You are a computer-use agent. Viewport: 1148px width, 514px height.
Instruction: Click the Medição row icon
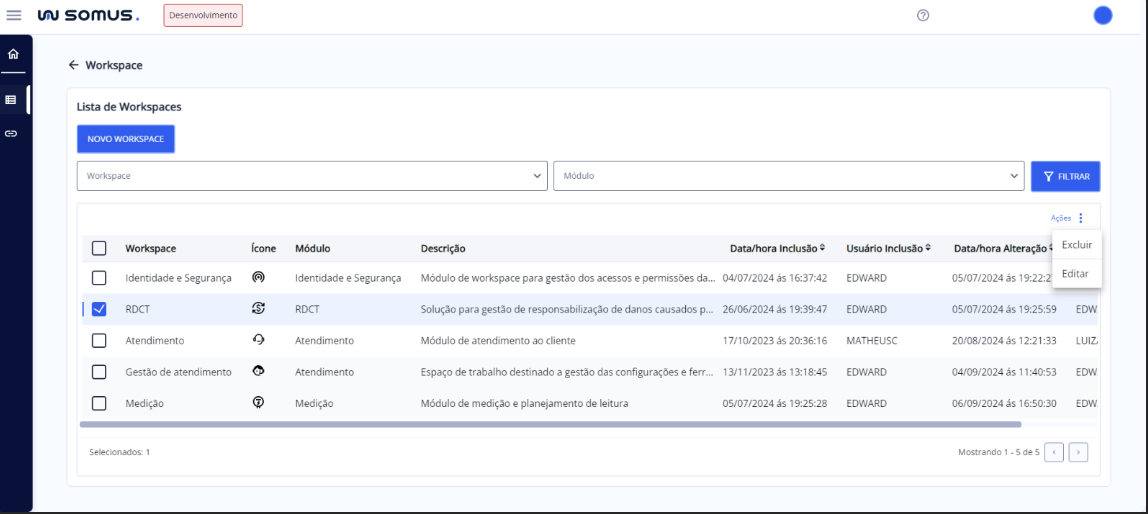[x=258, y=403]
